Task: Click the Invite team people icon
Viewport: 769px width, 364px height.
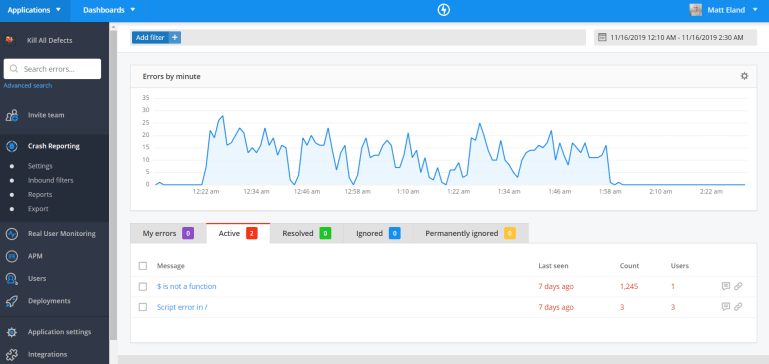Action: 12,115
